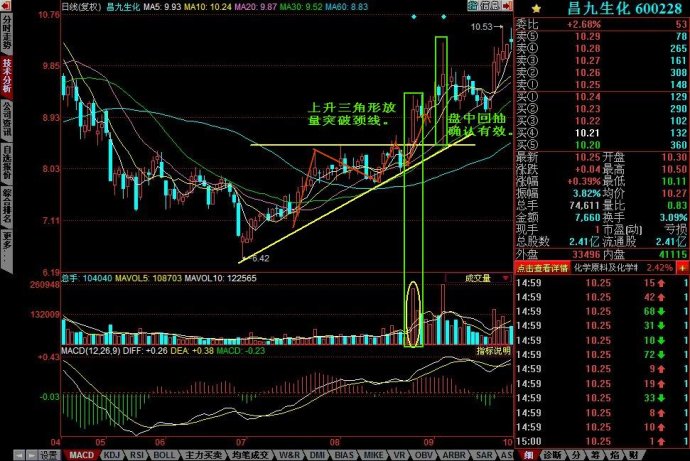
Task: Open the 综合排名 sidebar tab
Action: pyautogui.click(x=7, y=206)
